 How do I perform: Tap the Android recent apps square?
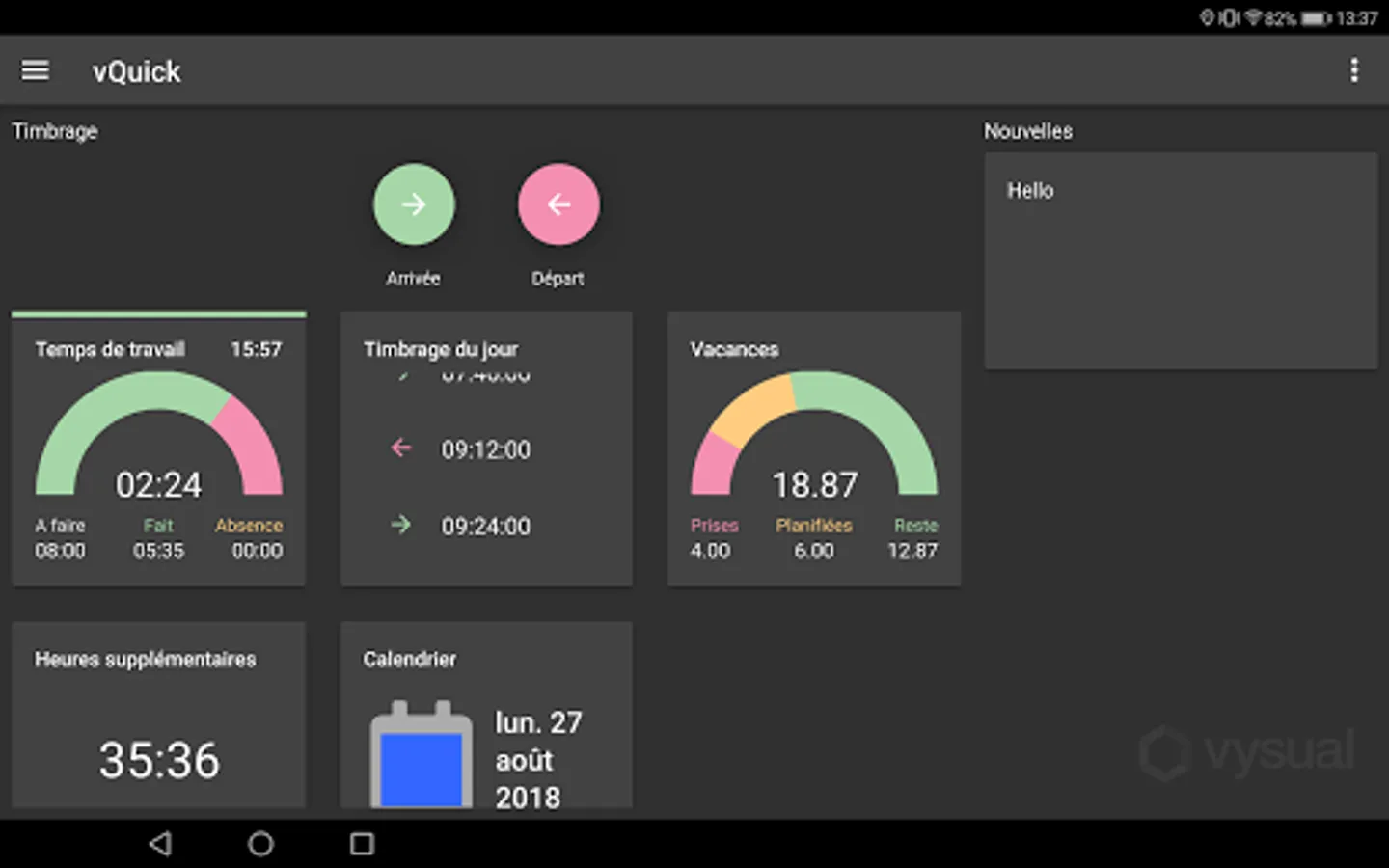362,844
